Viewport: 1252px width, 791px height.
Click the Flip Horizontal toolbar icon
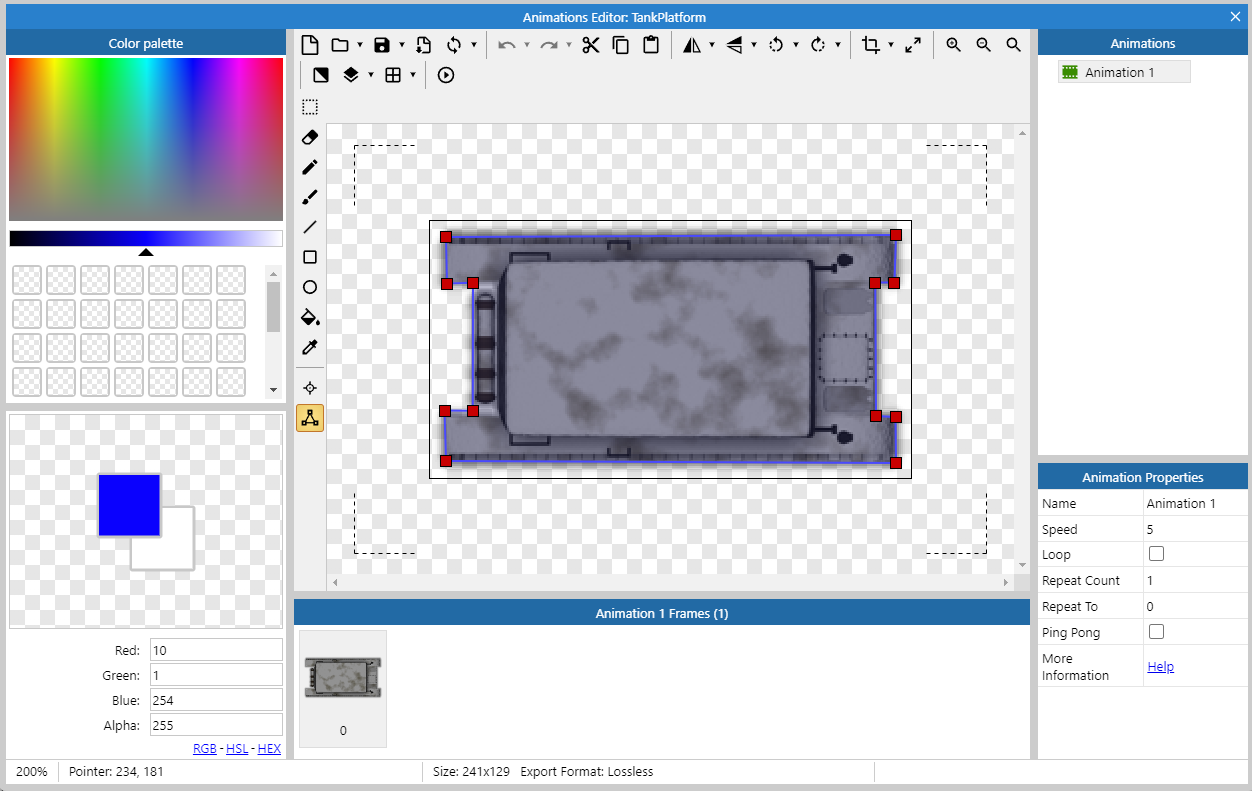(x=692, y=44)
